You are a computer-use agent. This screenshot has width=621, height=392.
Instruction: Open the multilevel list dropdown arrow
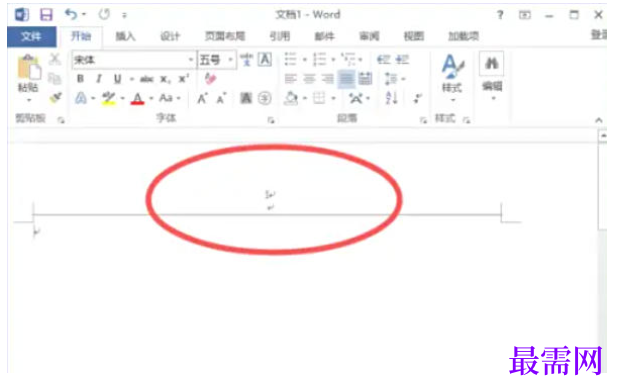(361, 60)
